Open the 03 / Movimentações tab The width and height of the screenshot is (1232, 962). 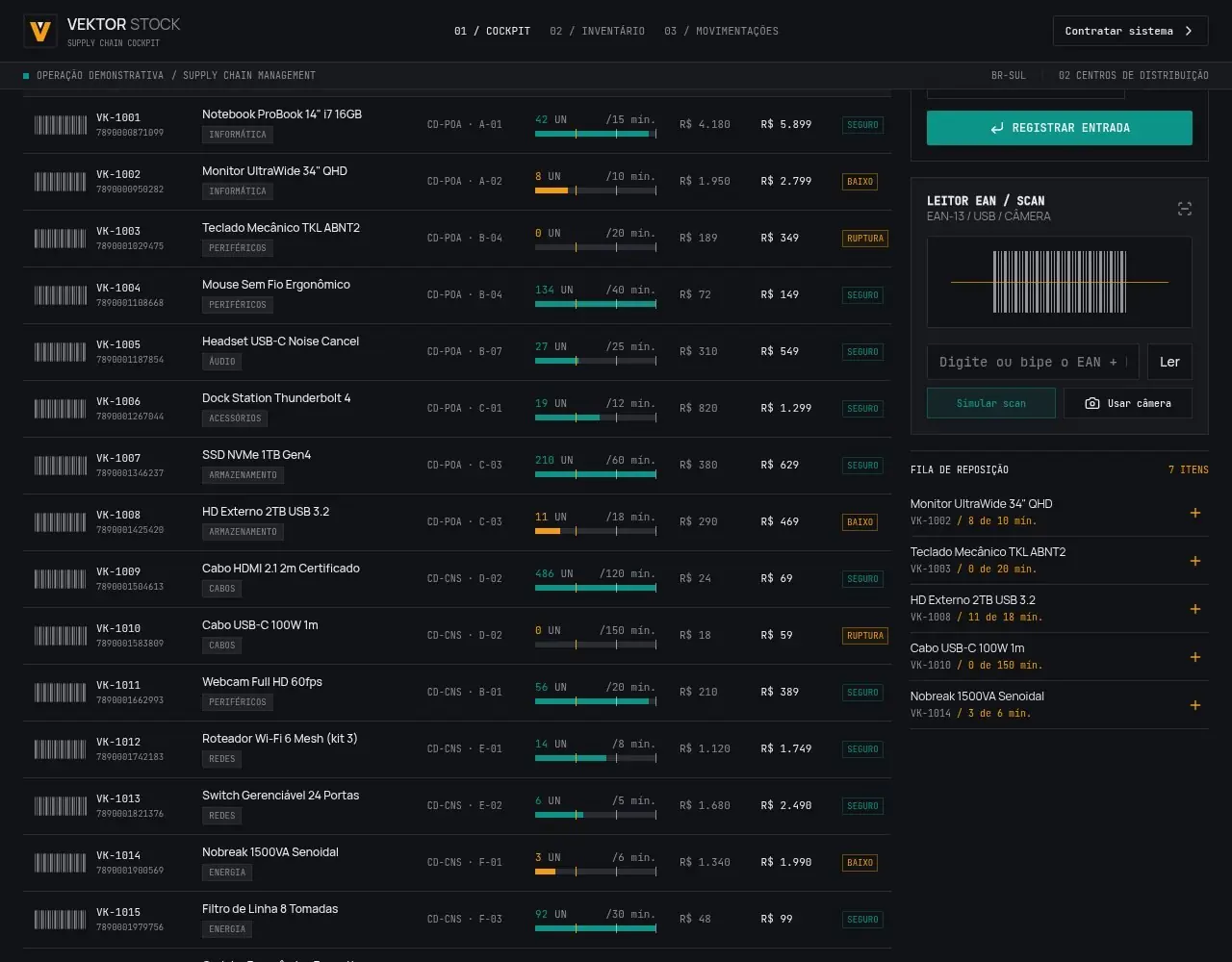pyautogui.click(x=721, y=31)
